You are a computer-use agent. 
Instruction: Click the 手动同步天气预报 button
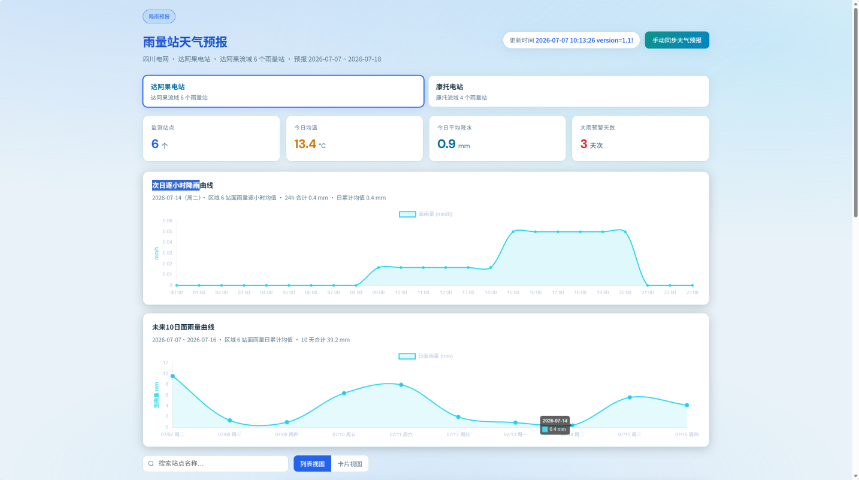677,40
